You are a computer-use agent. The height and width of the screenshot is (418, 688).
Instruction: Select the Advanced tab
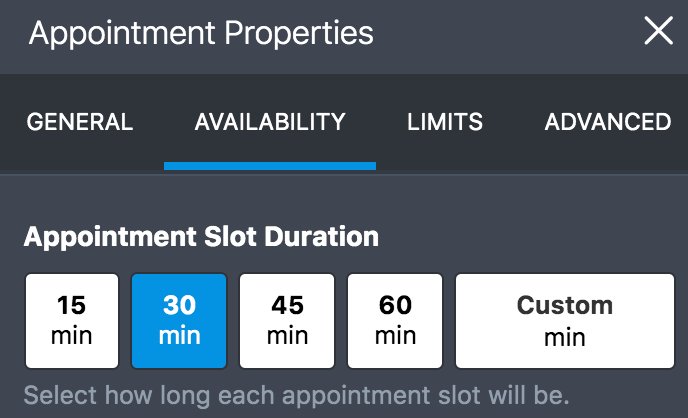607,122
